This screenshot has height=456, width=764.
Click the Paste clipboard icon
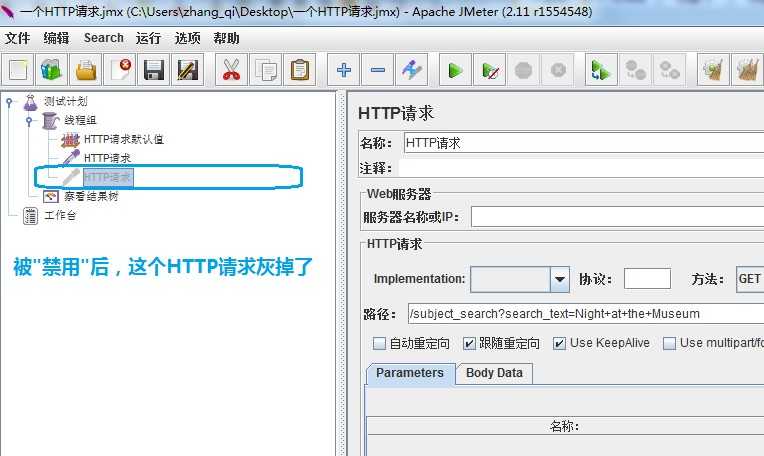tap(300, 70)
